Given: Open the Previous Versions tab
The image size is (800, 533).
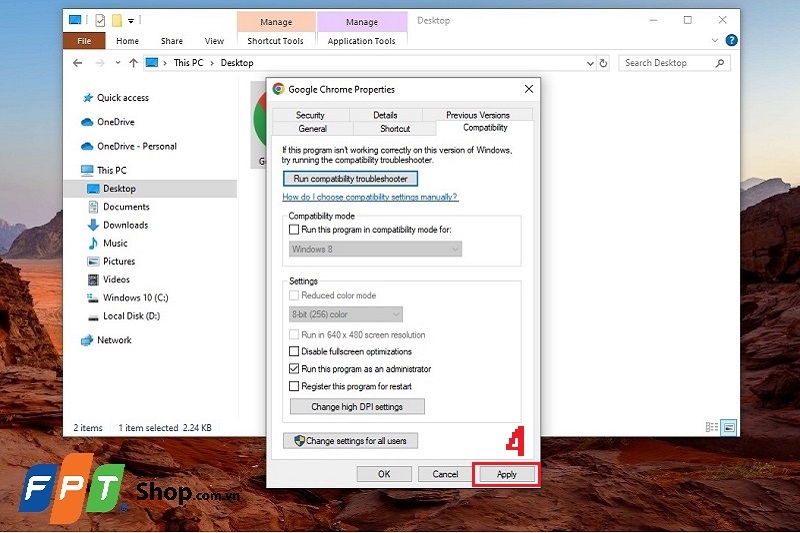Looking at the screenshot, I should (x=478, y=115).
